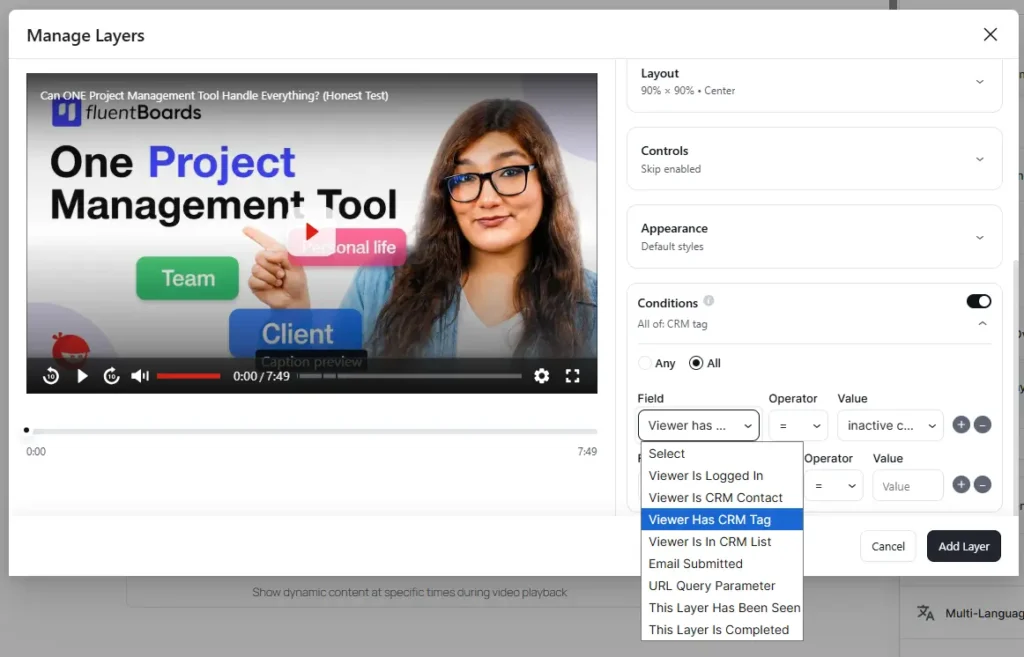Click the Cancel button

click(888, 546)
